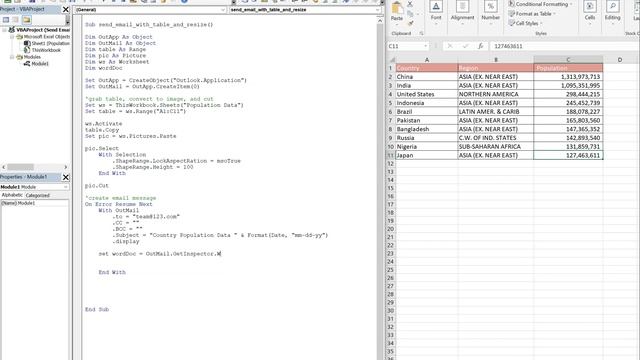Click the 'On Error Resume Next' code line
The image size is (640, 360).
click(x=119, y=204)
